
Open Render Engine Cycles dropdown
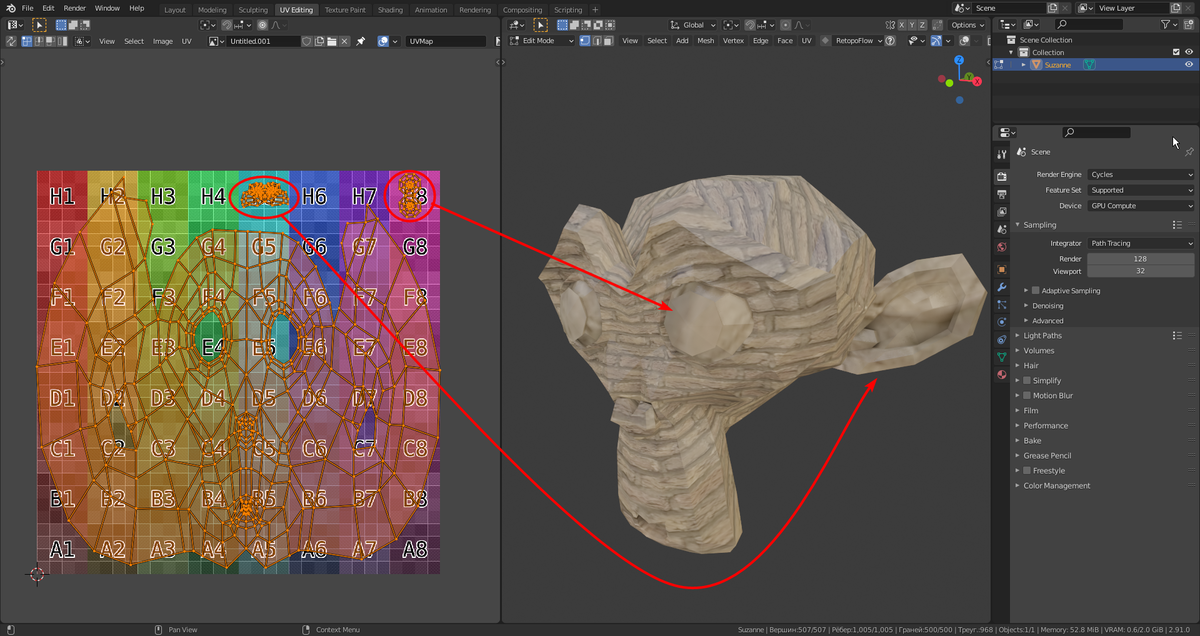pos(1141,174)
